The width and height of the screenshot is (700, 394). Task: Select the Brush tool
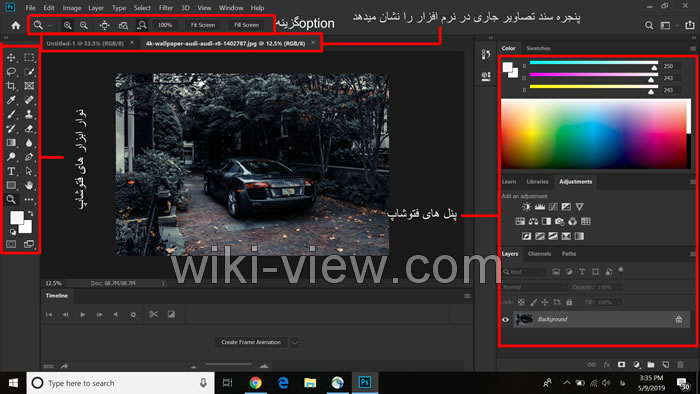point(11,114)
